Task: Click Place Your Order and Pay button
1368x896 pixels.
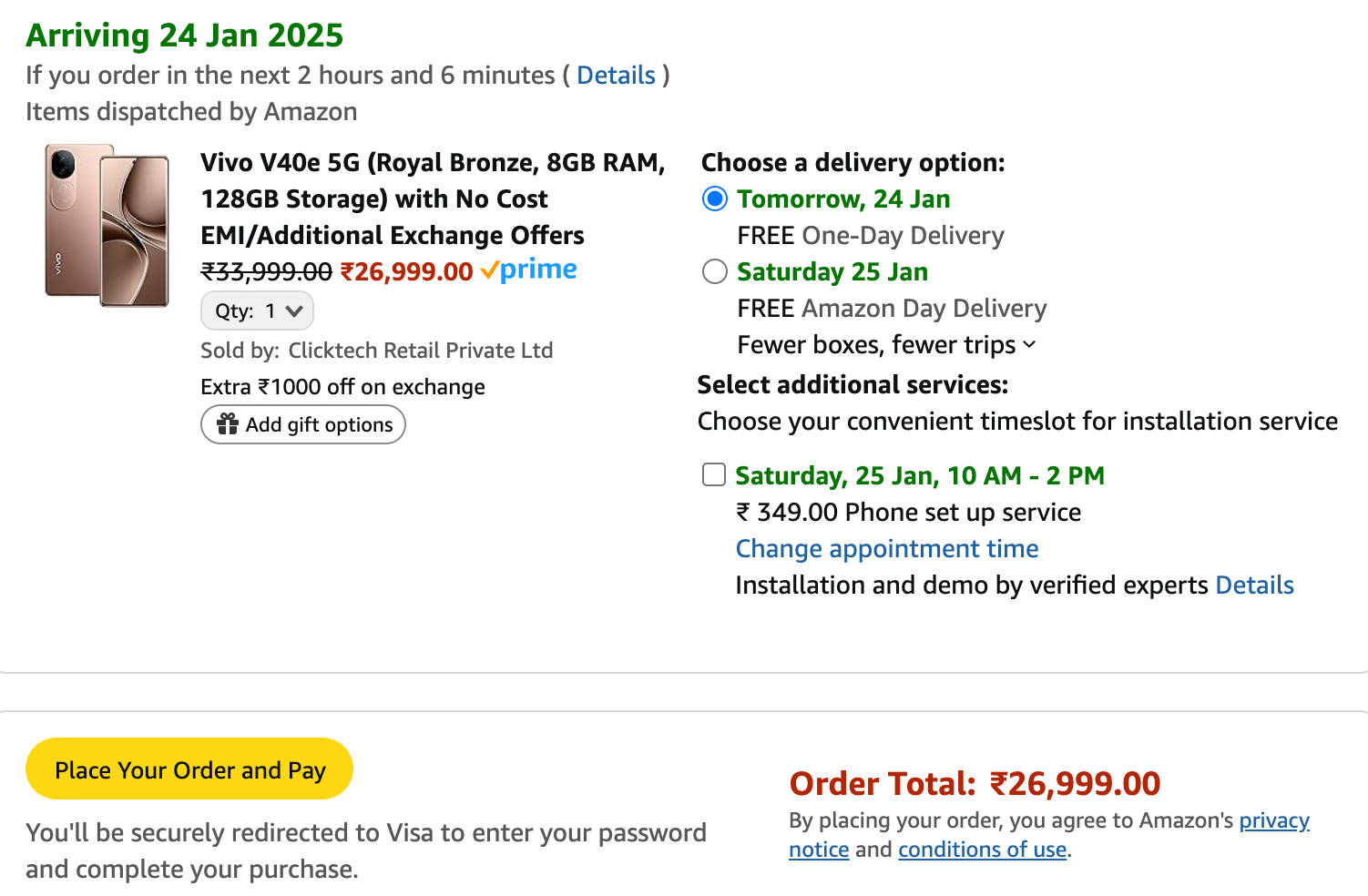Action: [189, 769]
